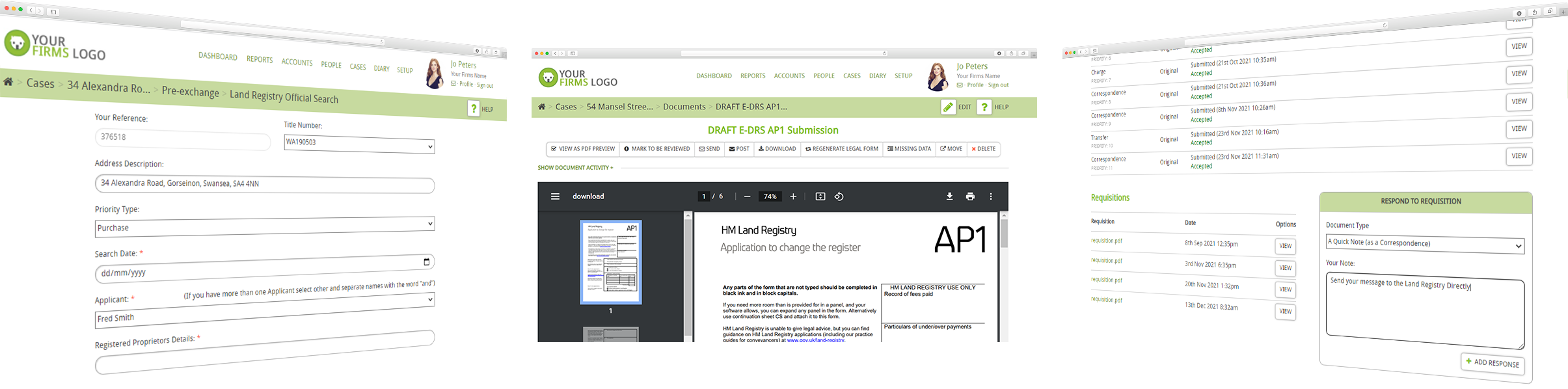Zoom out the PDF with minus icon
The image size is (1568, 389).
(747, 196)
